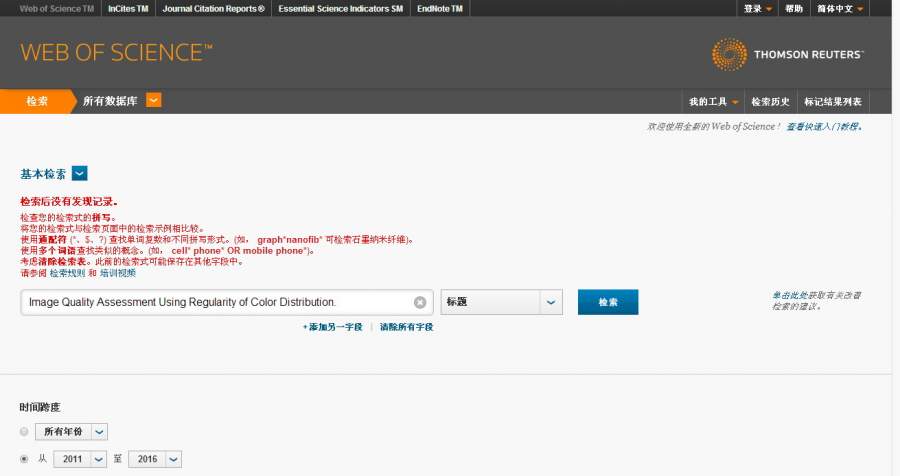Click +添加另一字段 add field link

point(332,327)
